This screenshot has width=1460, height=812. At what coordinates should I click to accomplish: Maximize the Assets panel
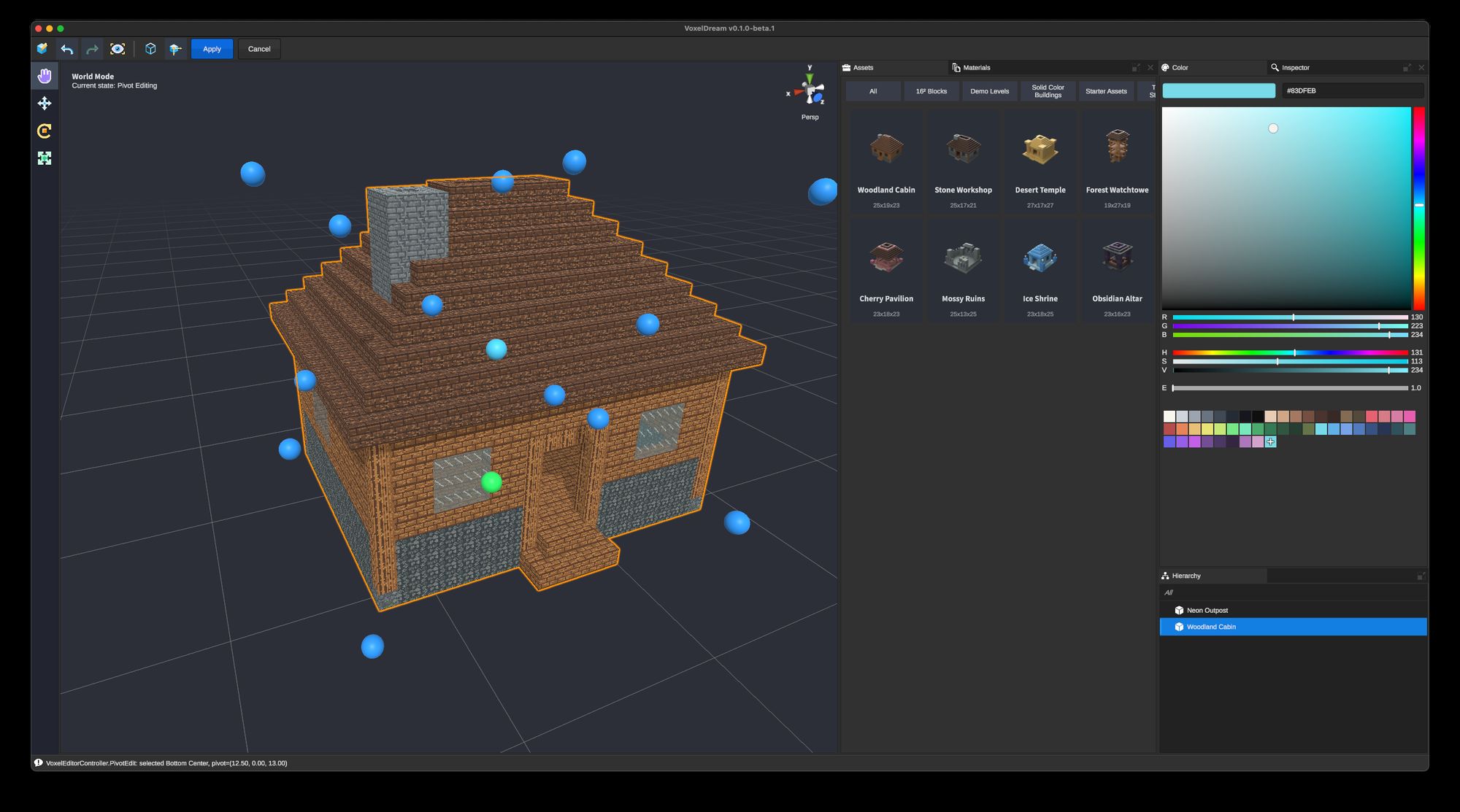point(1136,68)
